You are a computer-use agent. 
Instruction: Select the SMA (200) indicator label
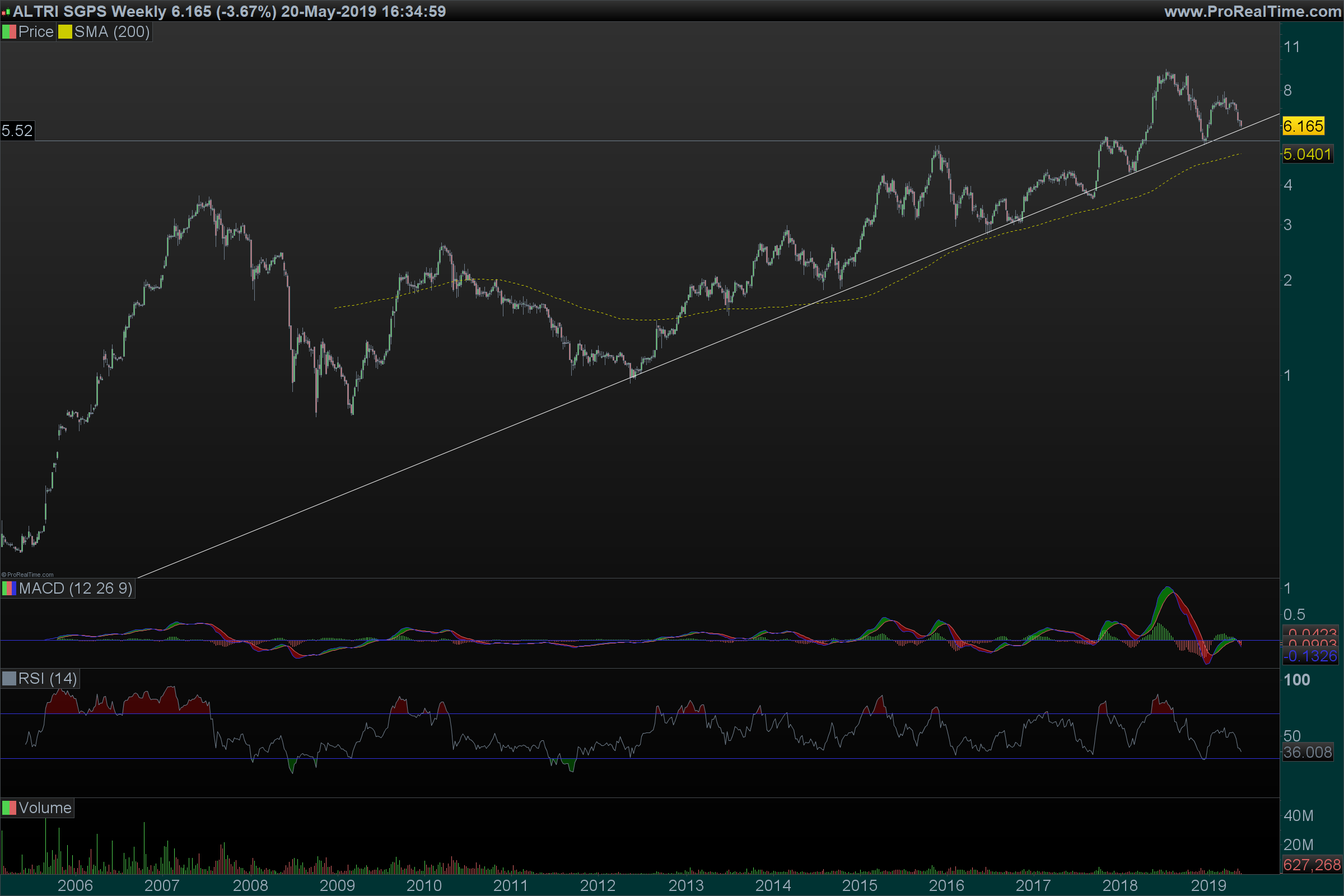point(112,32)
